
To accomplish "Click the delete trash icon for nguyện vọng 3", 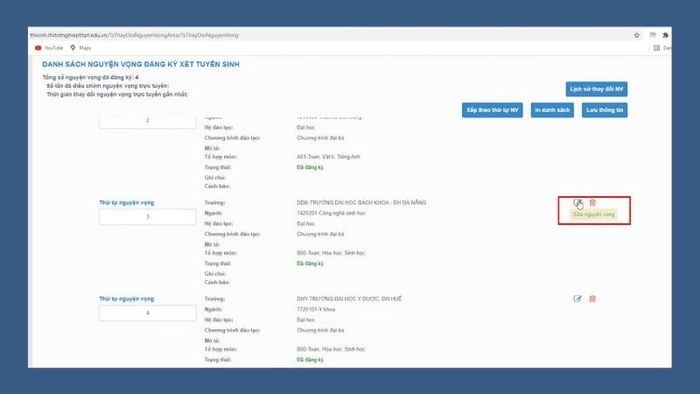I will coord(592,203).
